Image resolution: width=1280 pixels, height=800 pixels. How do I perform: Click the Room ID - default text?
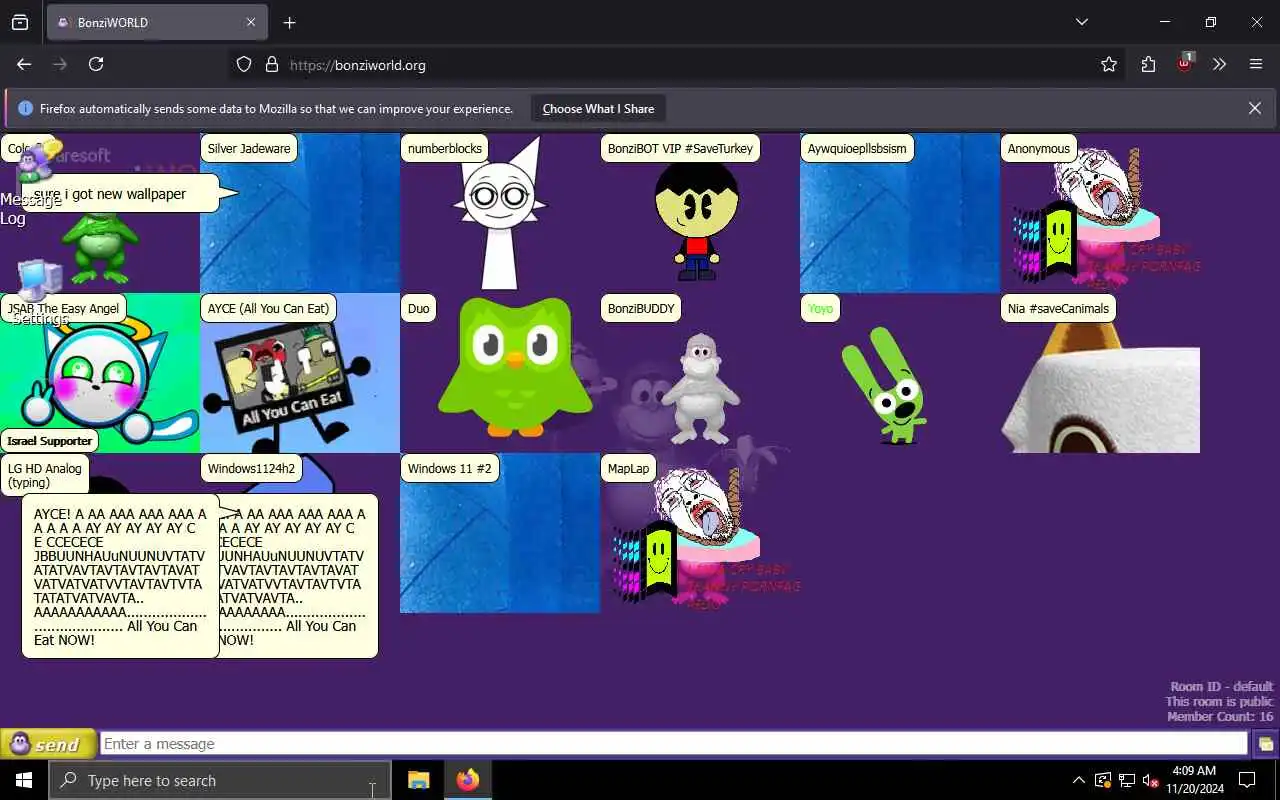[1222, 687]
